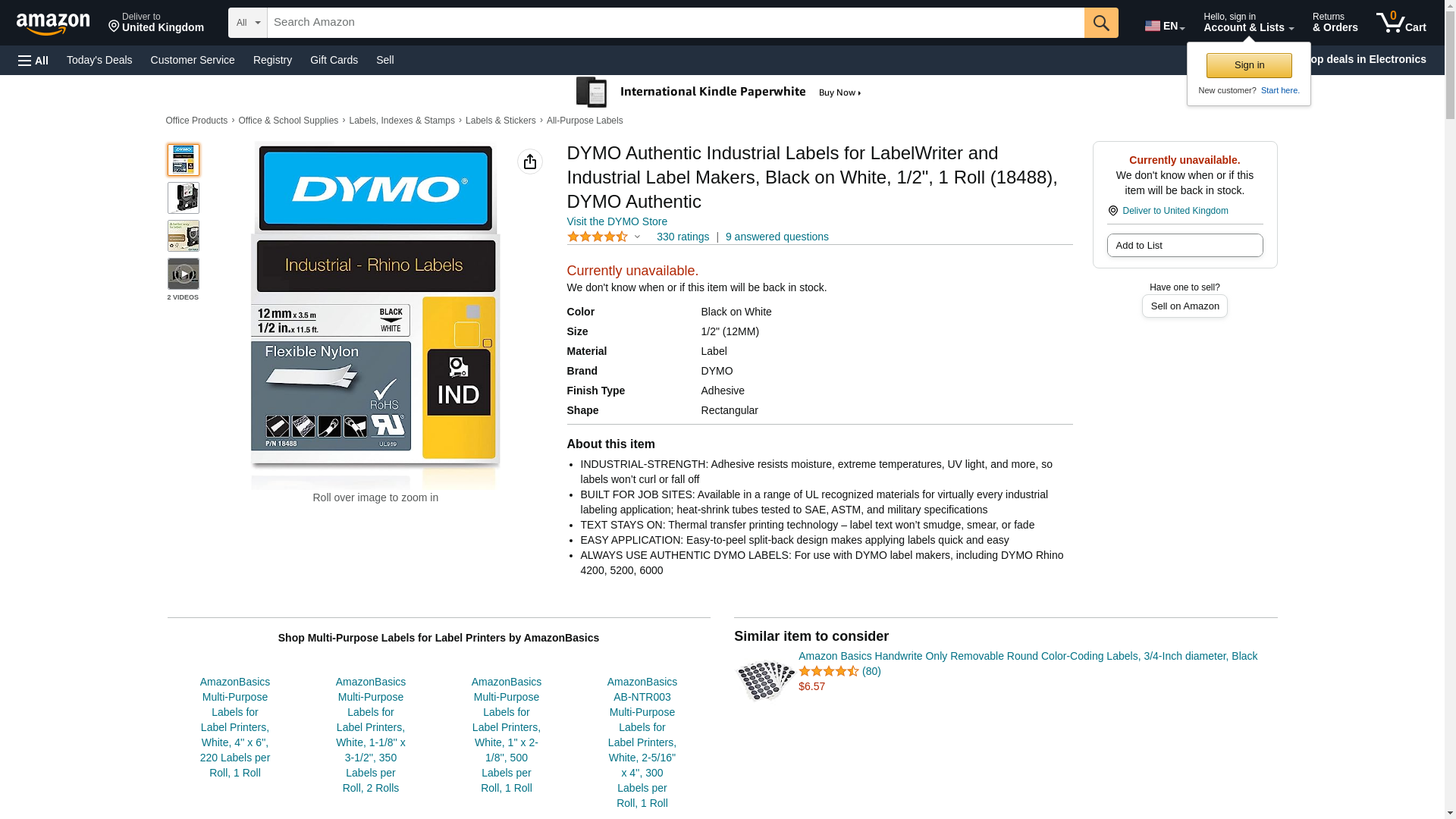Open Today's Deals navigation item
The width and height of the screenshot is (1456, 819).
click(99, 60)
